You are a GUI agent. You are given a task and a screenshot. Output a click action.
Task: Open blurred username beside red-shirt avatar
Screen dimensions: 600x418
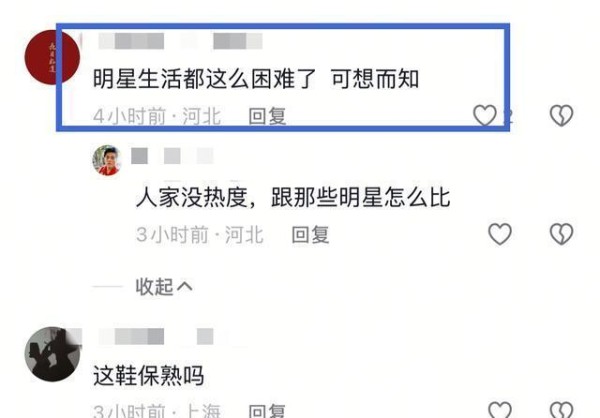[172, 156]
